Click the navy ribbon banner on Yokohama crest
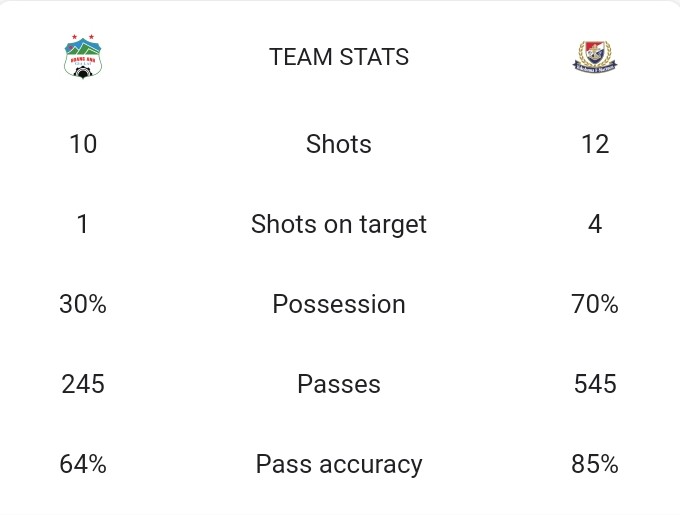This screenshot has height=515, width=680. [595, 66]
